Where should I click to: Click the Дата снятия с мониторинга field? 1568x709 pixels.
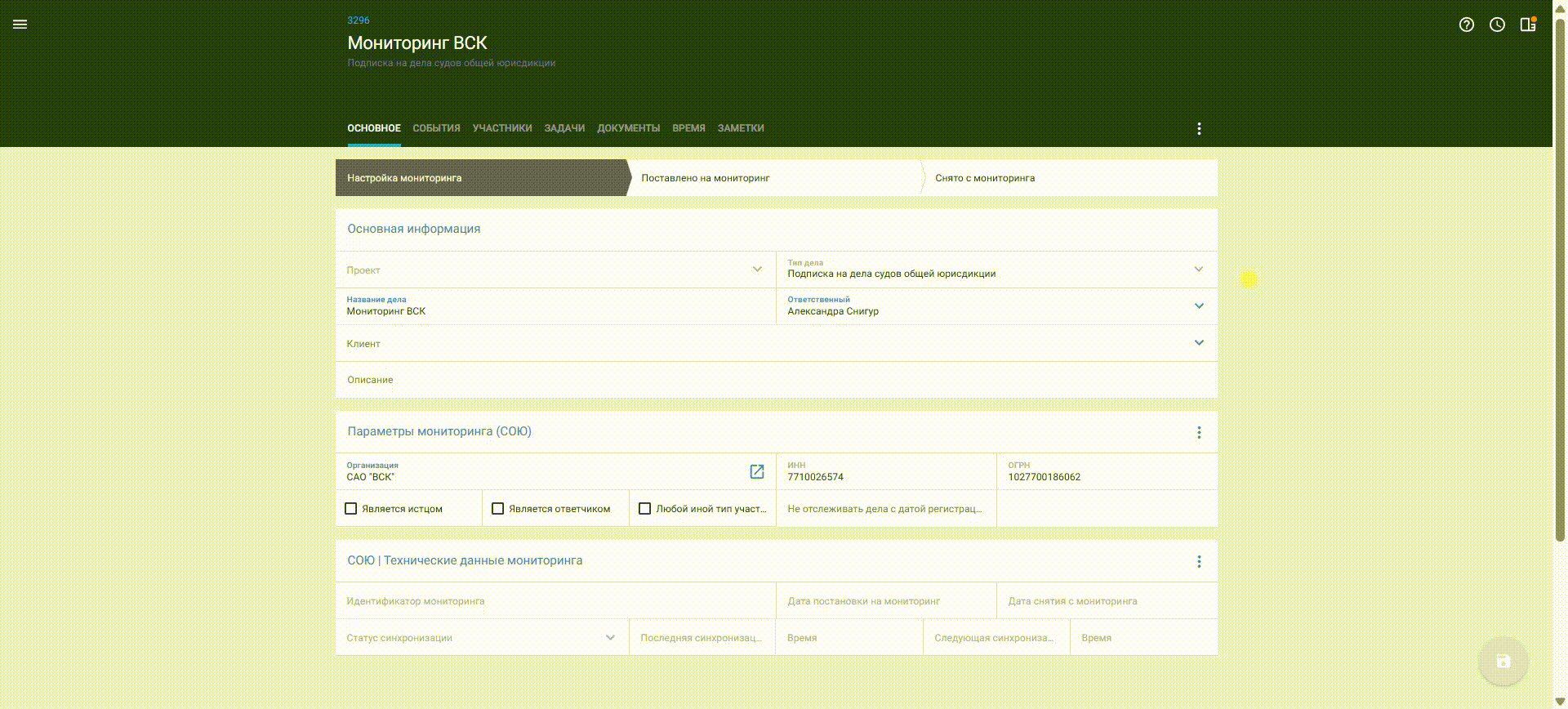point(1107,600)
